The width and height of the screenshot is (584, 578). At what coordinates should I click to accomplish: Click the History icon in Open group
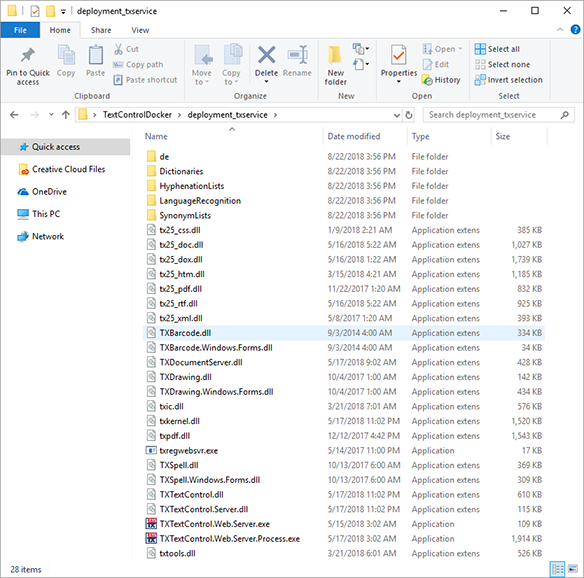(427, 80)
